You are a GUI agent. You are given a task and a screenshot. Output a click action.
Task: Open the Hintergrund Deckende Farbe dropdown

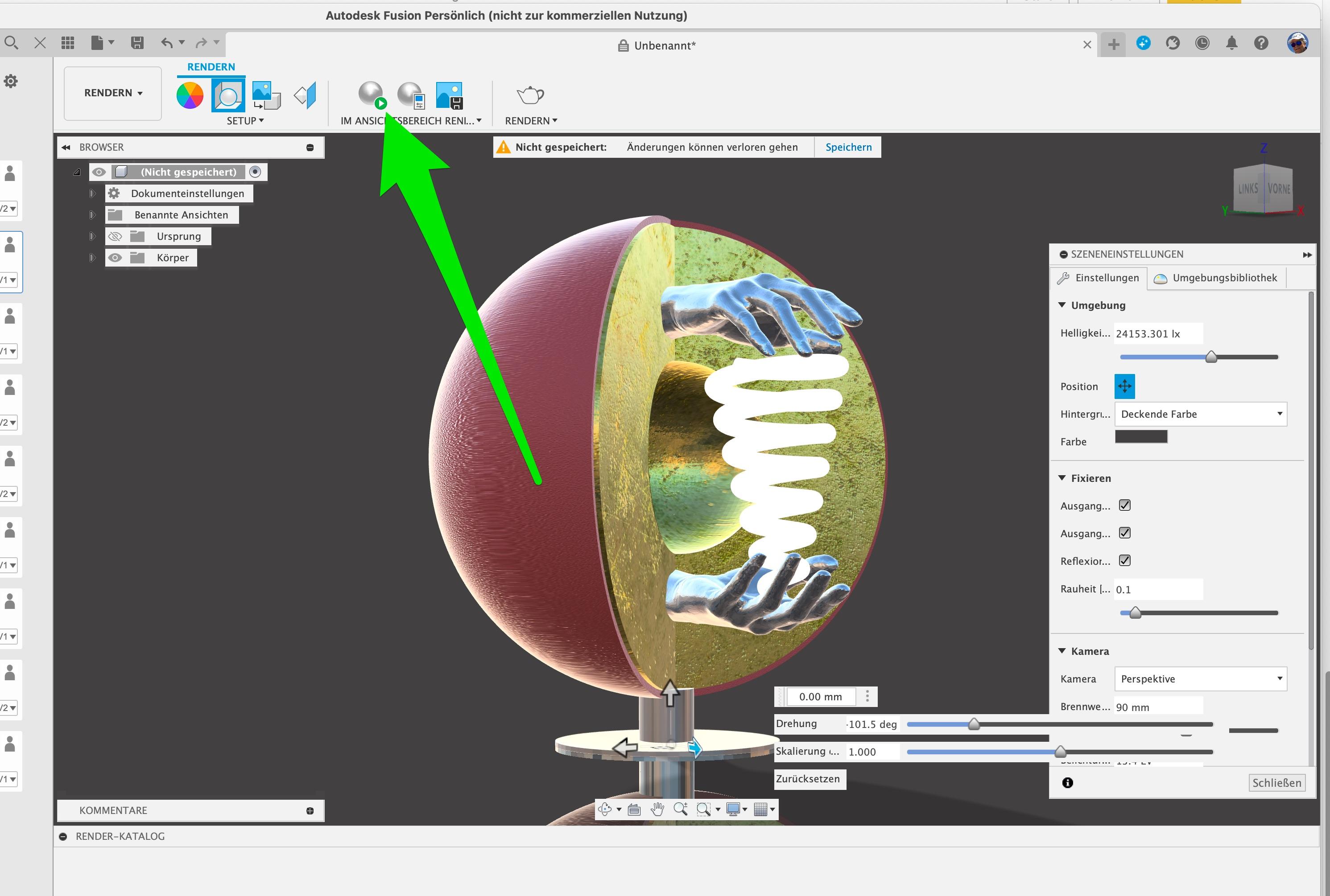[x=1200, y=414]
